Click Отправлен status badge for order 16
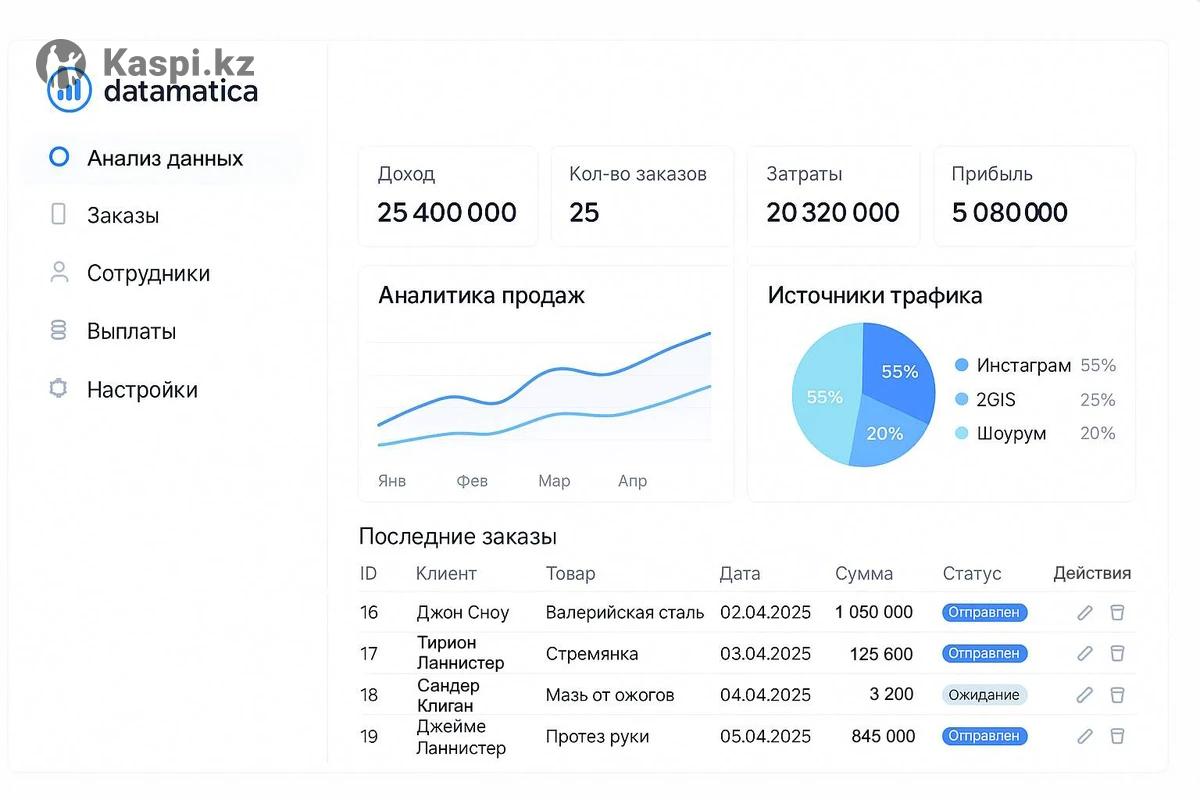The width and height of the screenshot is (1200, 800). 985,613
